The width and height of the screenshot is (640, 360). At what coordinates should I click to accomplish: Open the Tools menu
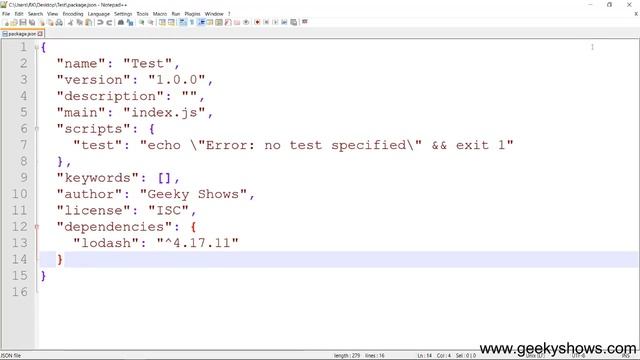point(142,14)
